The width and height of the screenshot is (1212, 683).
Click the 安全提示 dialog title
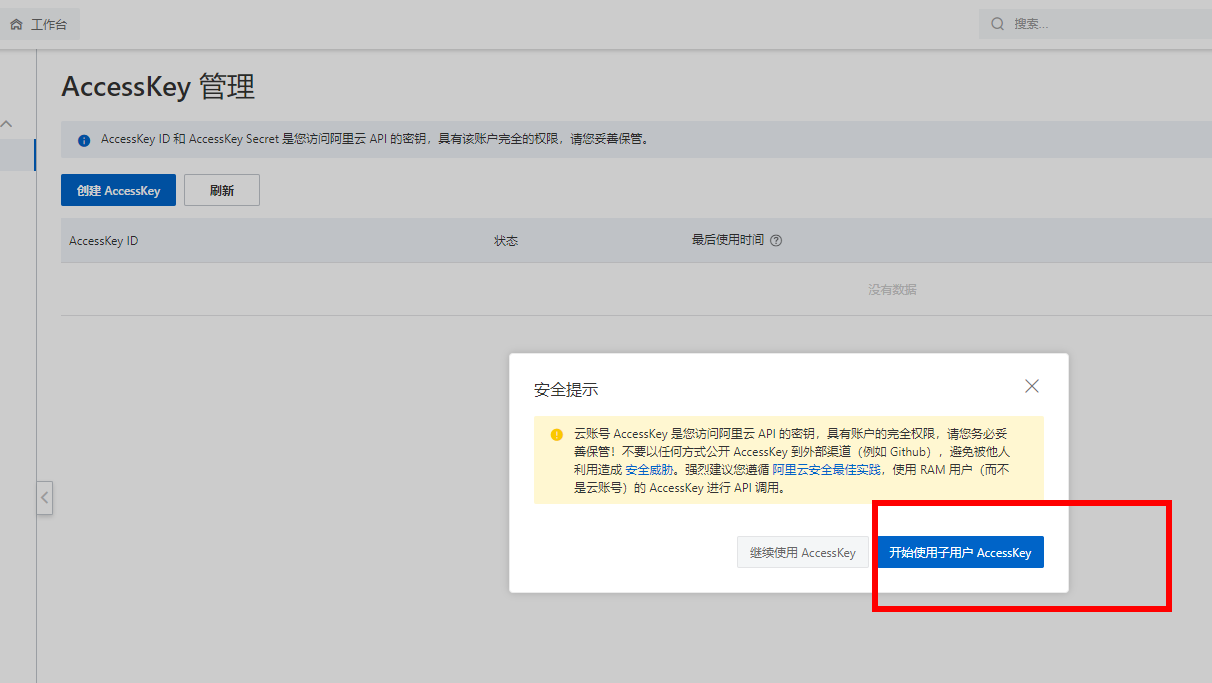coord(566,389)
